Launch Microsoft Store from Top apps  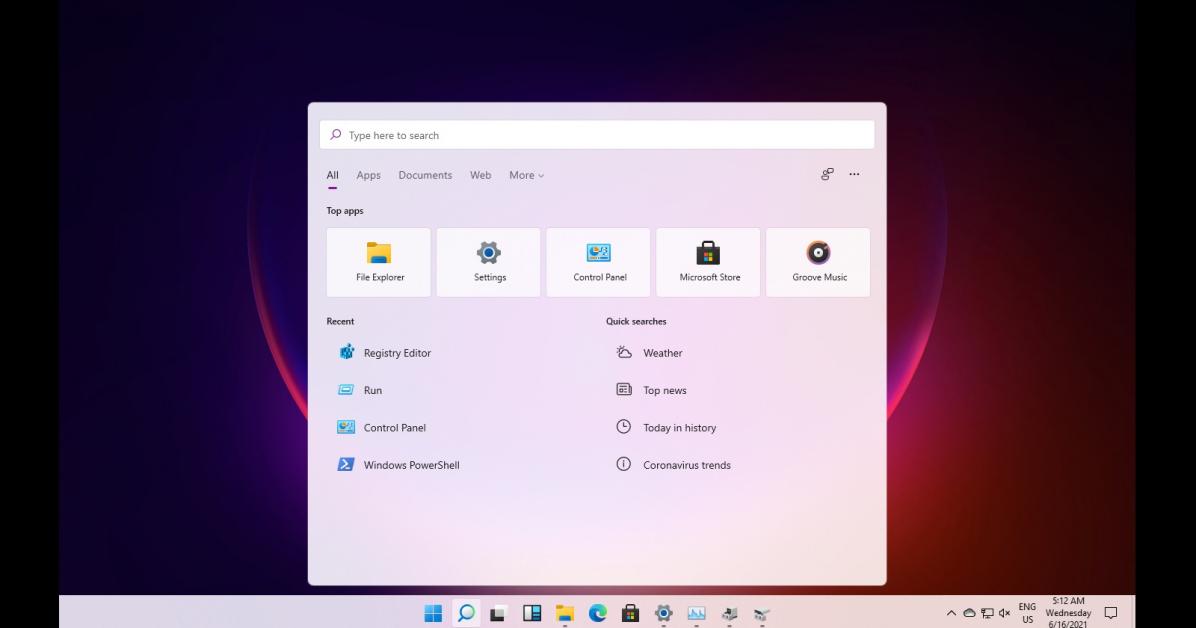pos(709,262)
